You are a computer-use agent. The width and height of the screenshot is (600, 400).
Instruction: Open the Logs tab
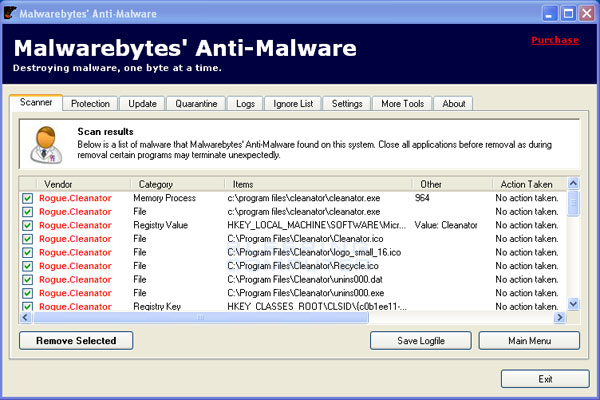(245, 104)
